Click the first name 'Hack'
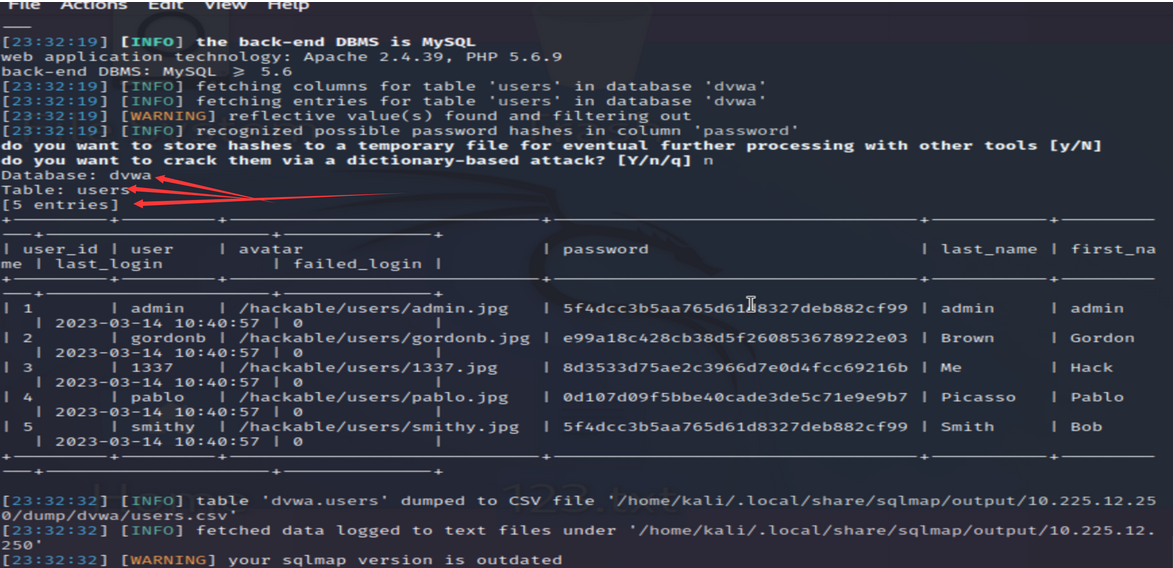Image resolution: width=1173 pixels, height=568 pixels. tap(1092, 367)
